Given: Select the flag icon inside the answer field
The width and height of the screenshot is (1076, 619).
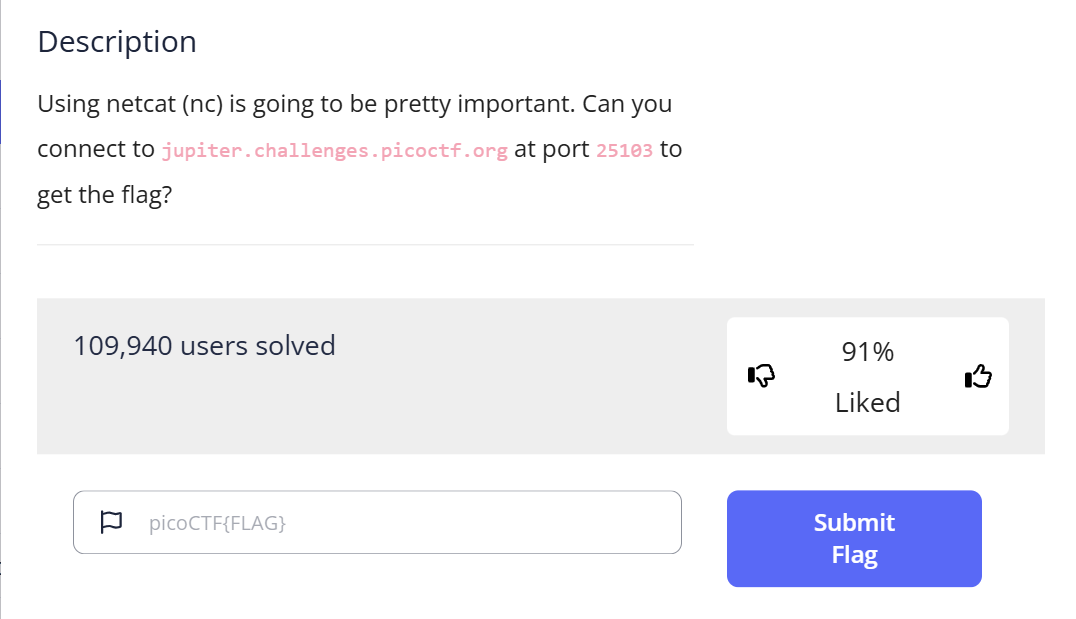Looking at the screenshot, I should [111, 521].
